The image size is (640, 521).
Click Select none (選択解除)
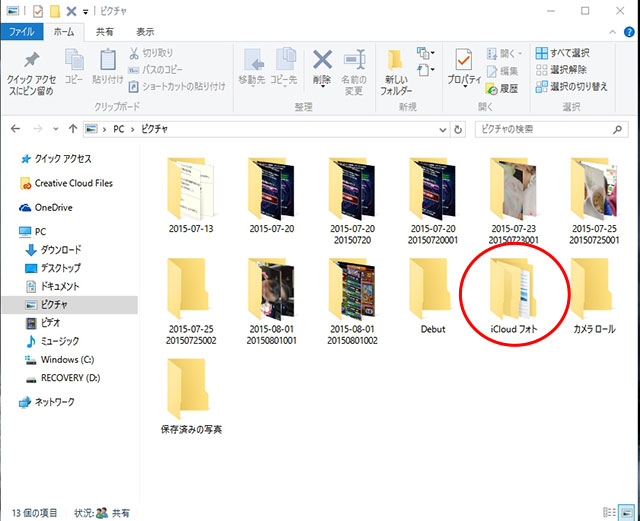(x=561, y=70)
